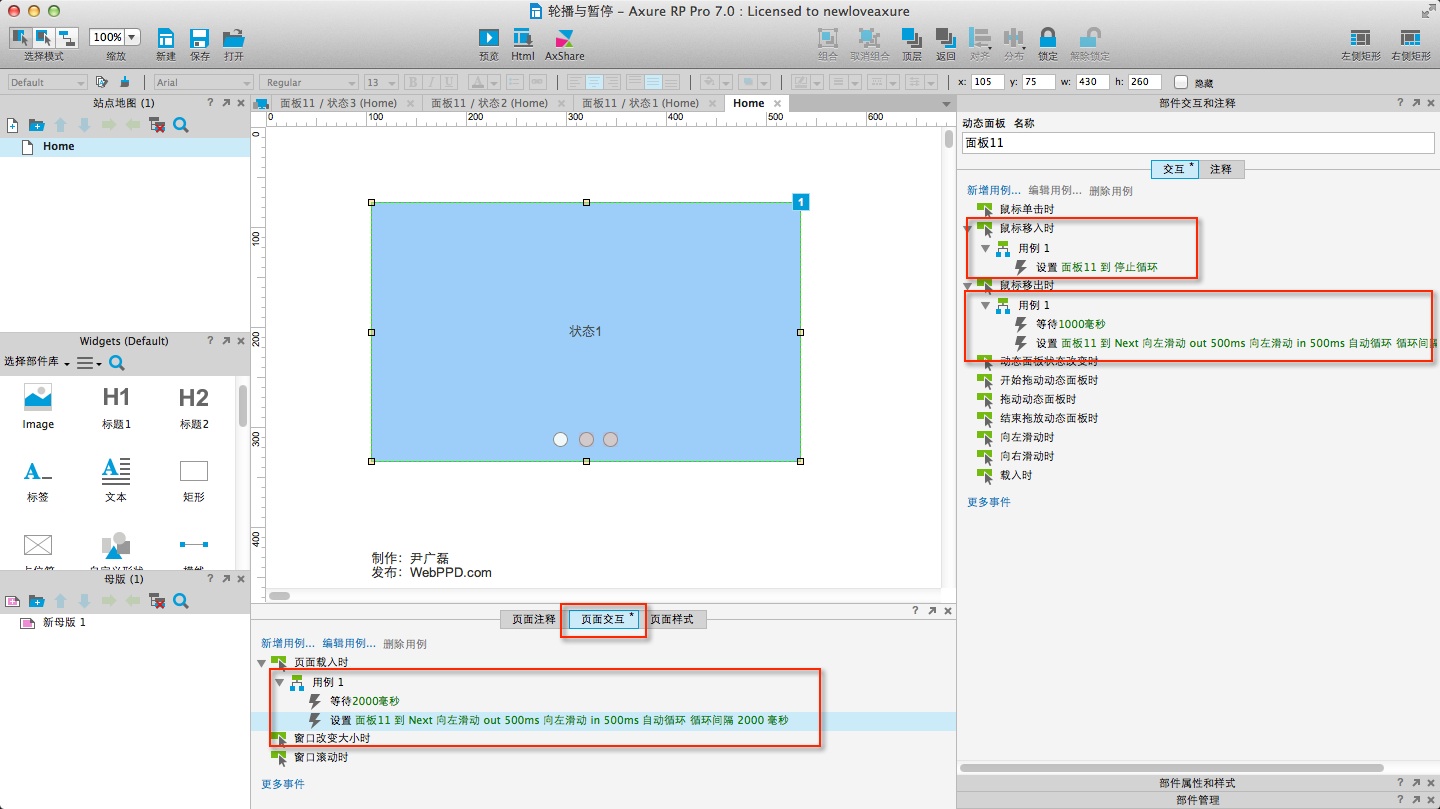Select the third carousel indicator circle
Image resolution: width=1440 pixels, height=809 pixels.
(x=610, y=439)
